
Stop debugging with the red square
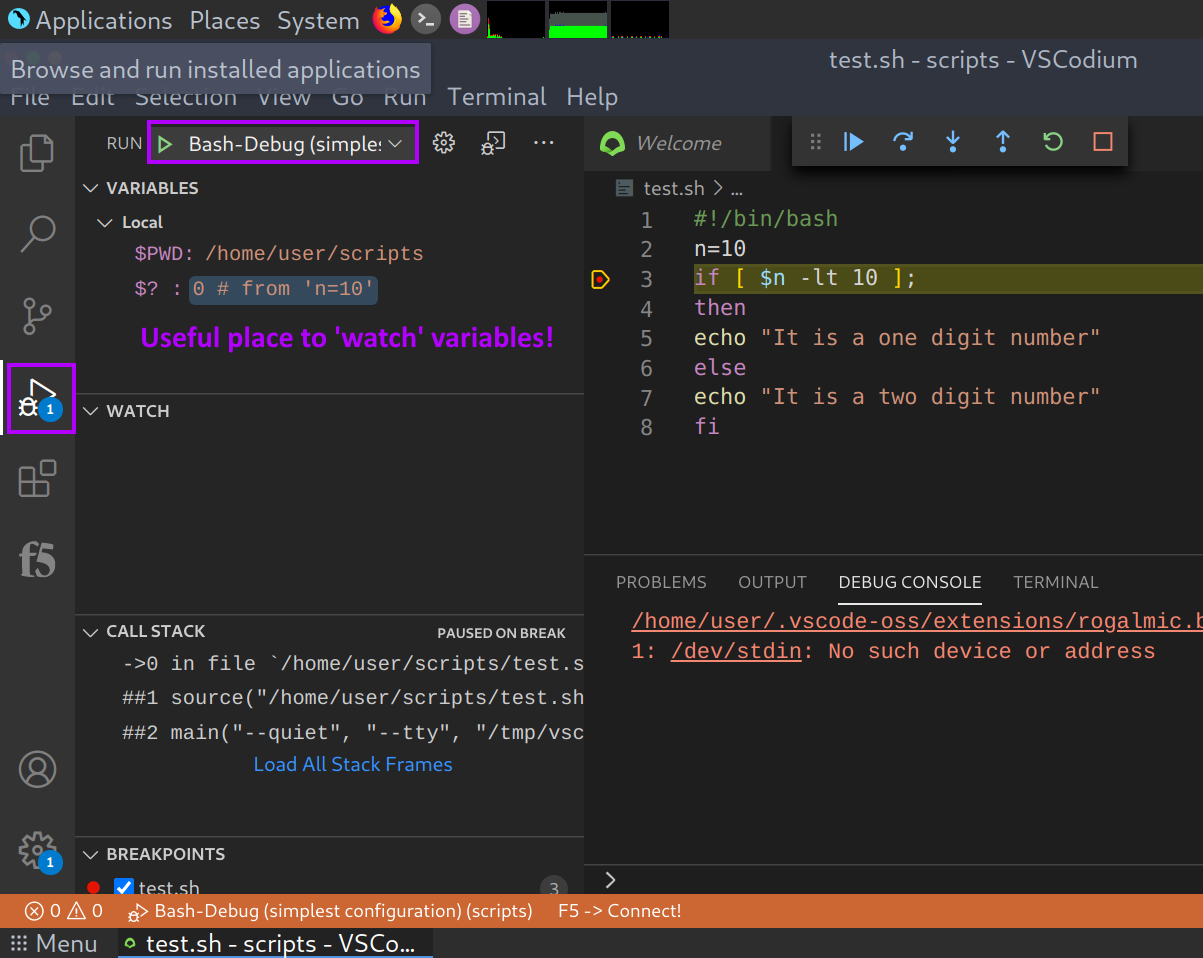point(1102,142)
